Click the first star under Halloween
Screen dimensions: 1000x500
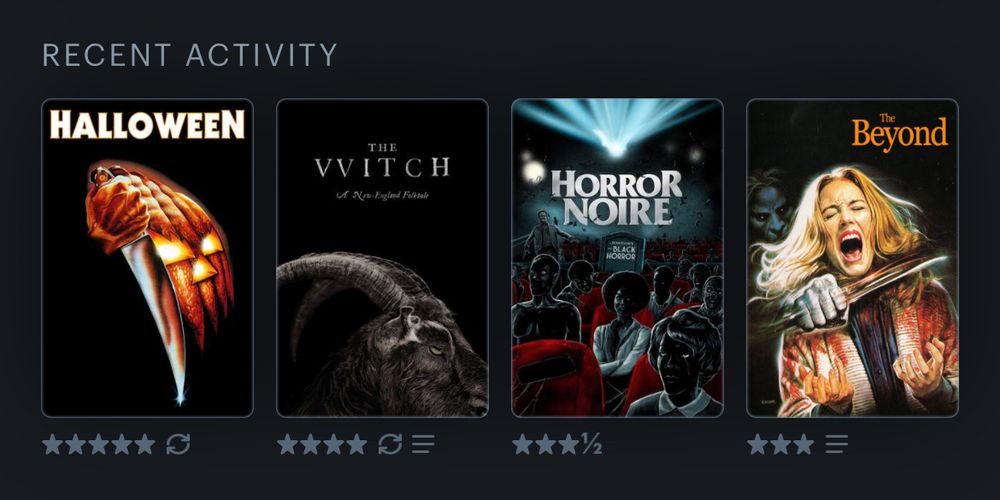coord(52,444)
